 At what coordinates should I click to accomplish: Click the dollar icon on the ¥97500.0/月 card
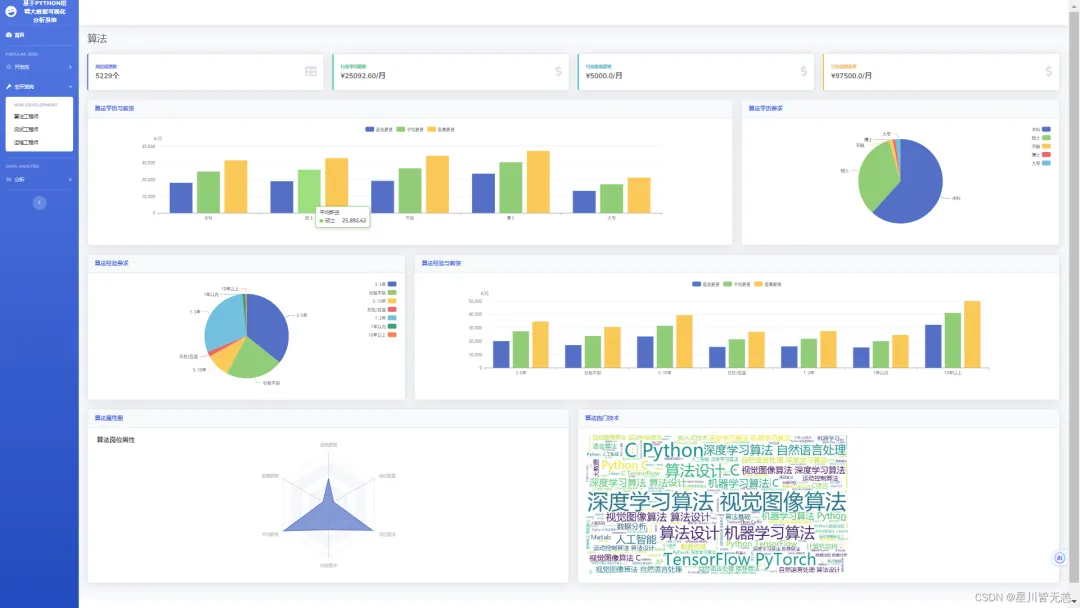1049,71
